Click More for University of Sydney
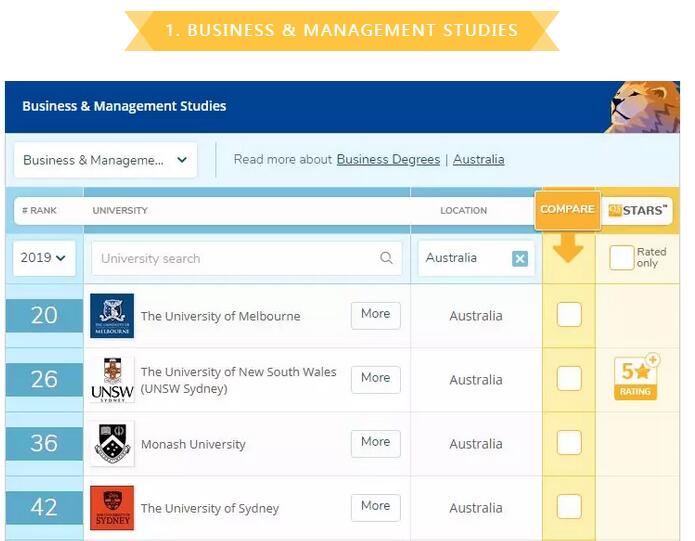 (375, 507)
